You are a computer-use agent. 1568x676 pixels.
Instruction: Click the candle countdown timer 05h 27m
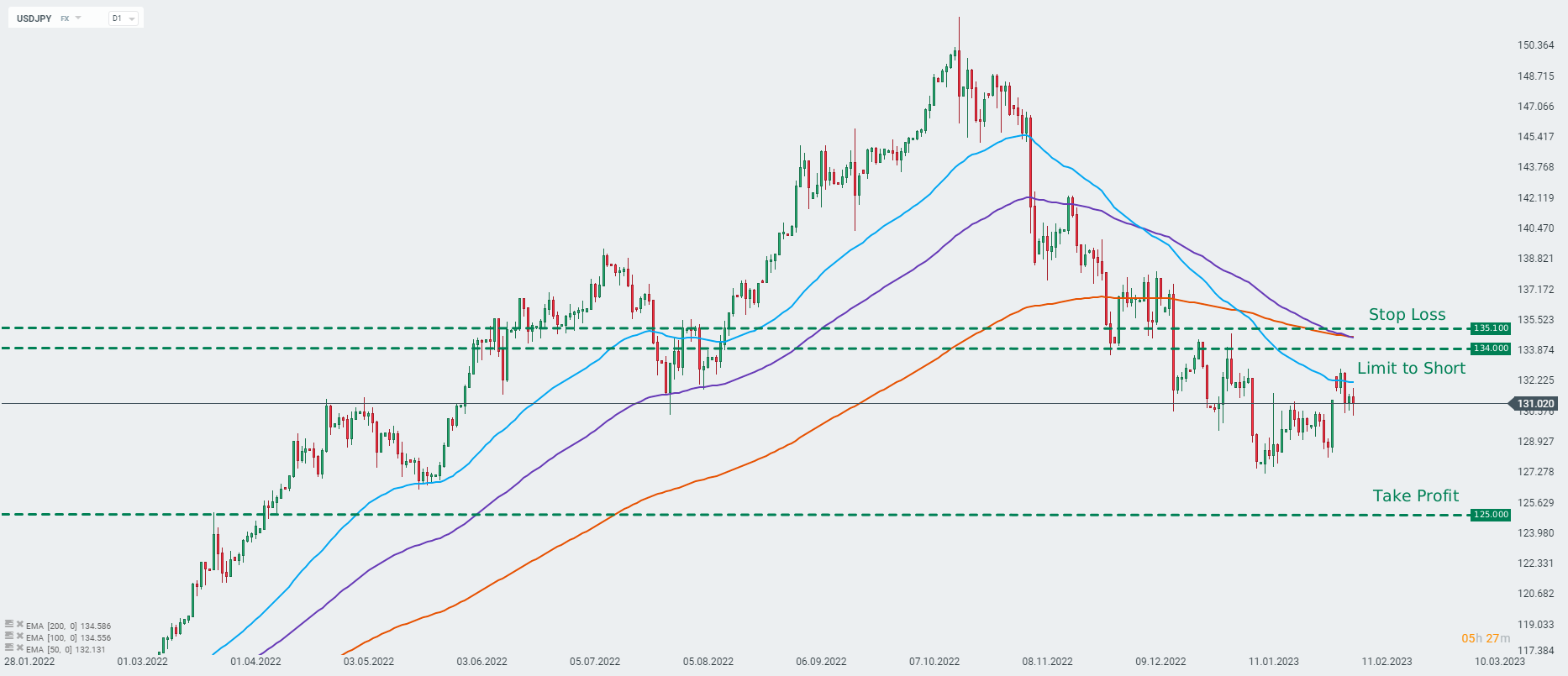1485,639
